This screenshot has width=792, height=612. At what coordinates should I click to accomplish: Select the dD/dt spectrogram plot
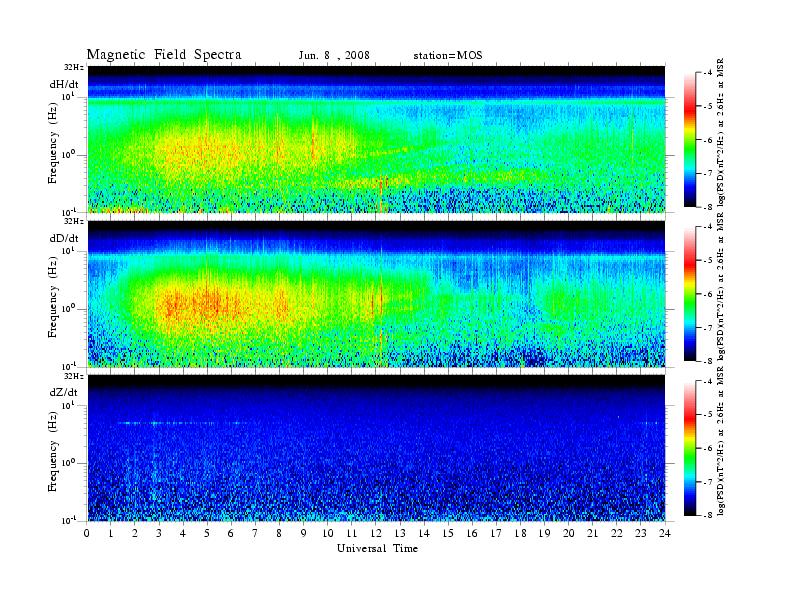(x=377, y=294)
